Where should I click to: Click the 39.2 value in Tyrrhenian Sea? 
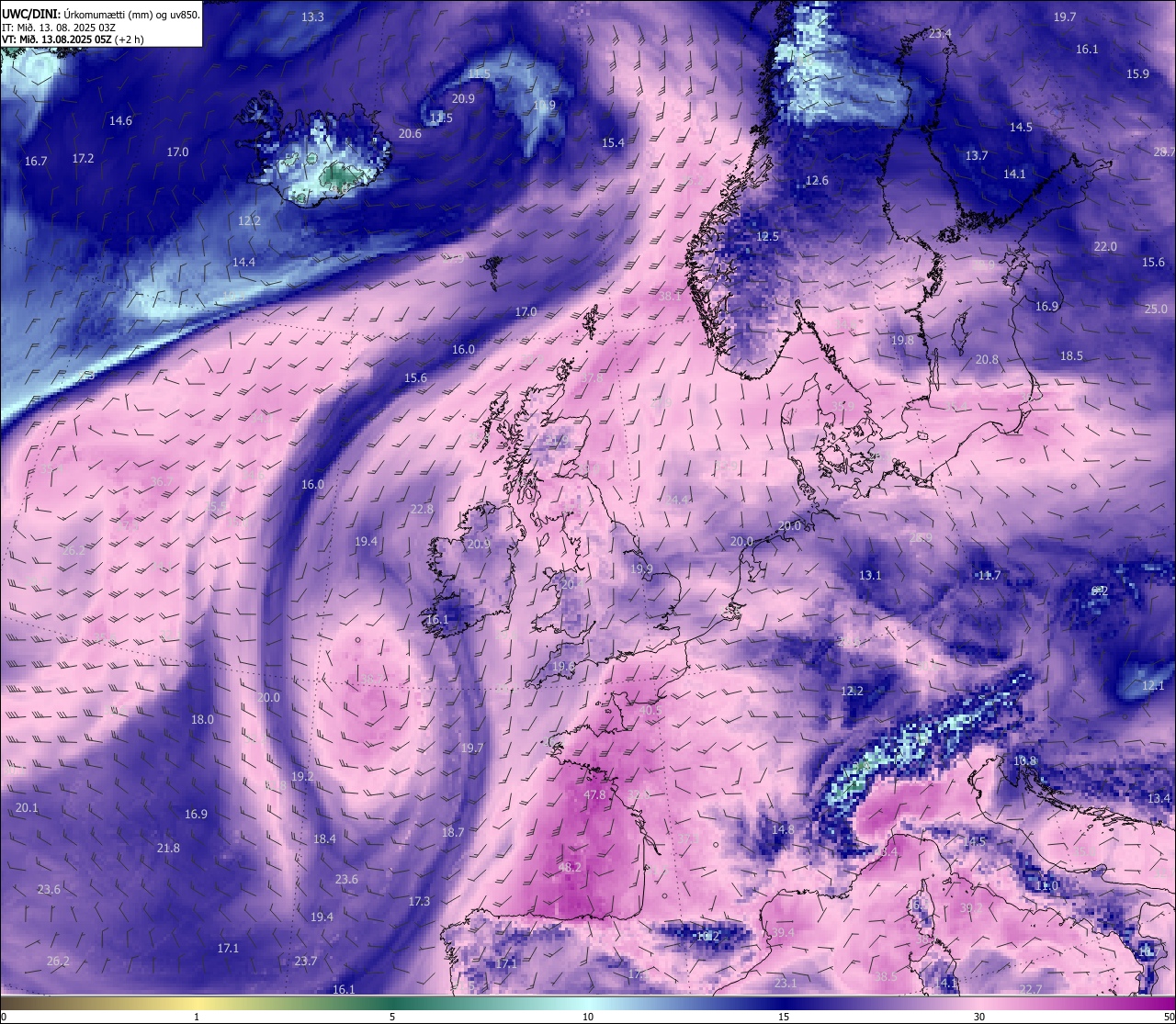(x=971, y=908)
